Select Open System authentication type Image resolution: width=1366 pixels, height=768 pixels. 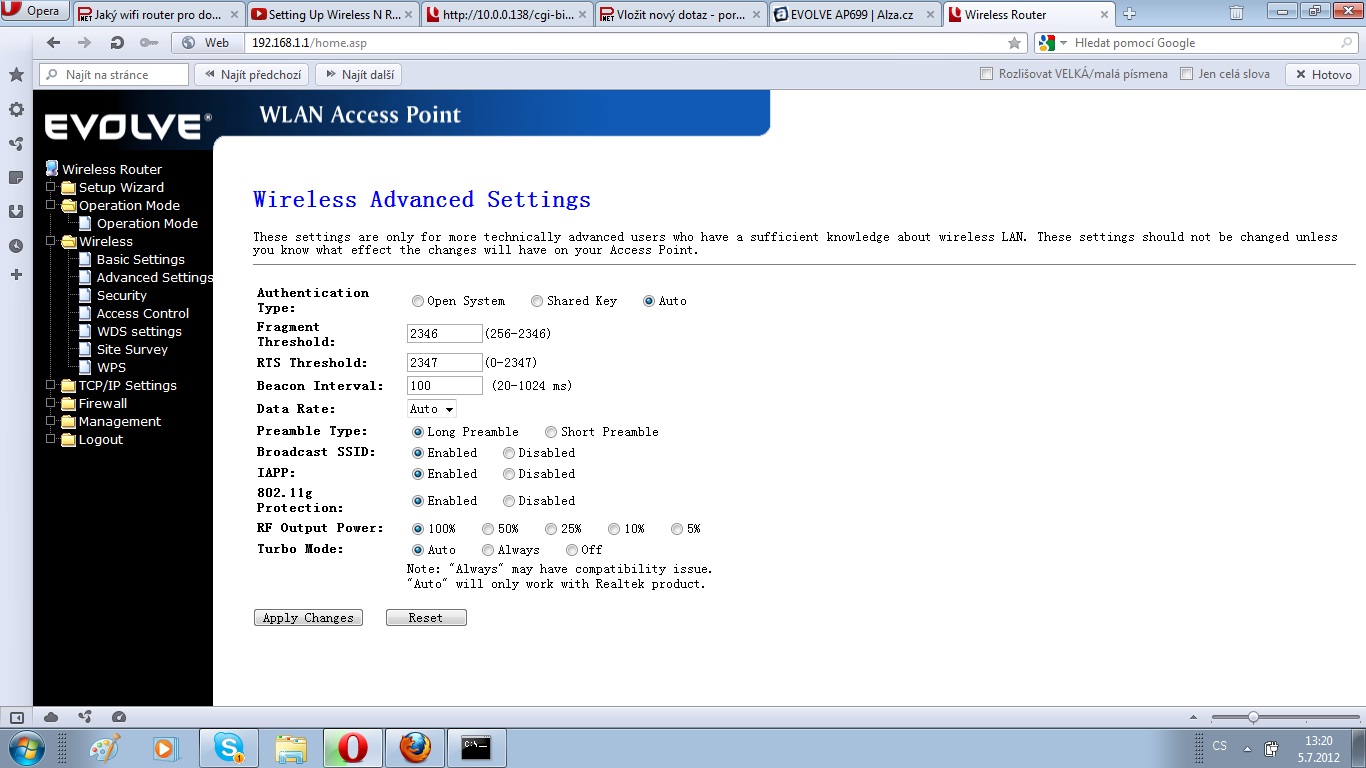click(418, 301)
